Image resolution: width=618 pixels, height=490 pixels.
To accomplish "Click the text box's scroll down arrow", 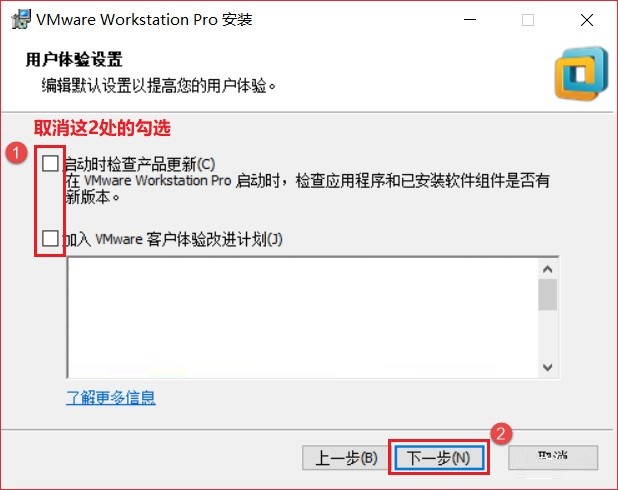I will point(547,367).
